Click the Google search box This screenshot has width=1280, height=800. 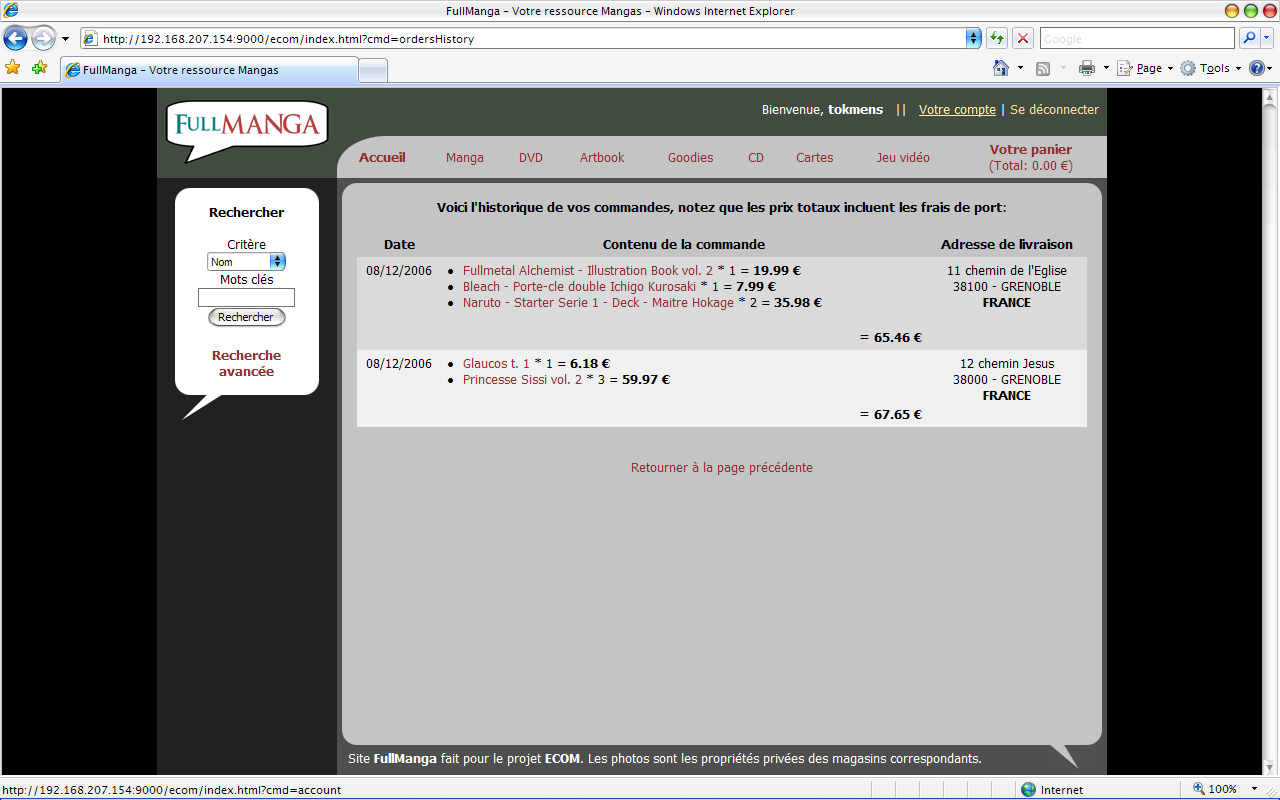1137,39
